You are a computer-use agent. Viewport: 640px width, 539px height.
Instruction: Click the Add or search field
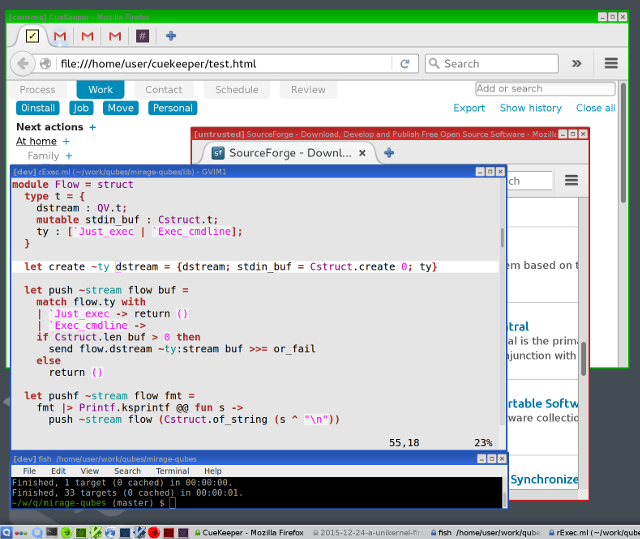[x=544, y=89]
